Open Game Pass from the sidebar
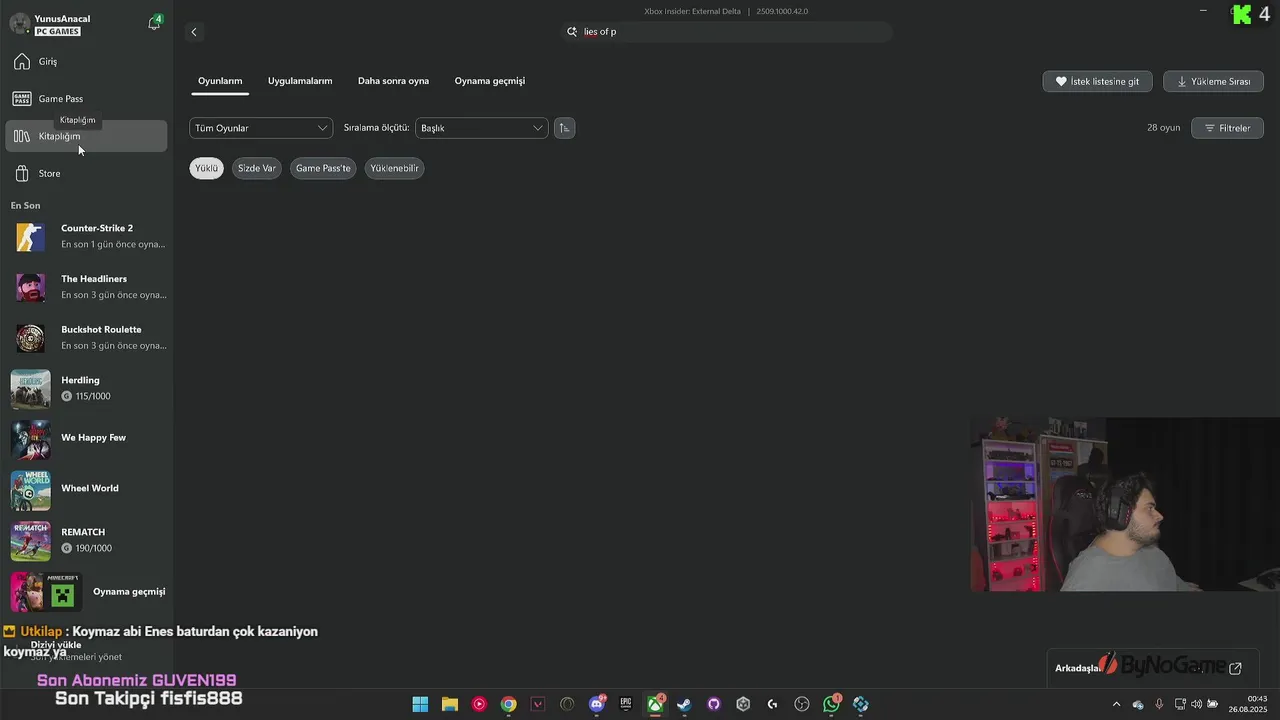 point(86,99)
